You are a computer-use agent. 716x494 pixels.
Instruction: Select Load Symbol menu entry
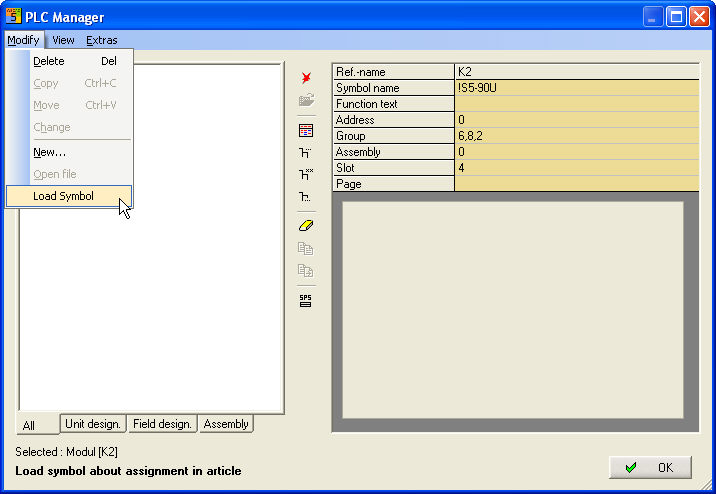tap(69, 196)
